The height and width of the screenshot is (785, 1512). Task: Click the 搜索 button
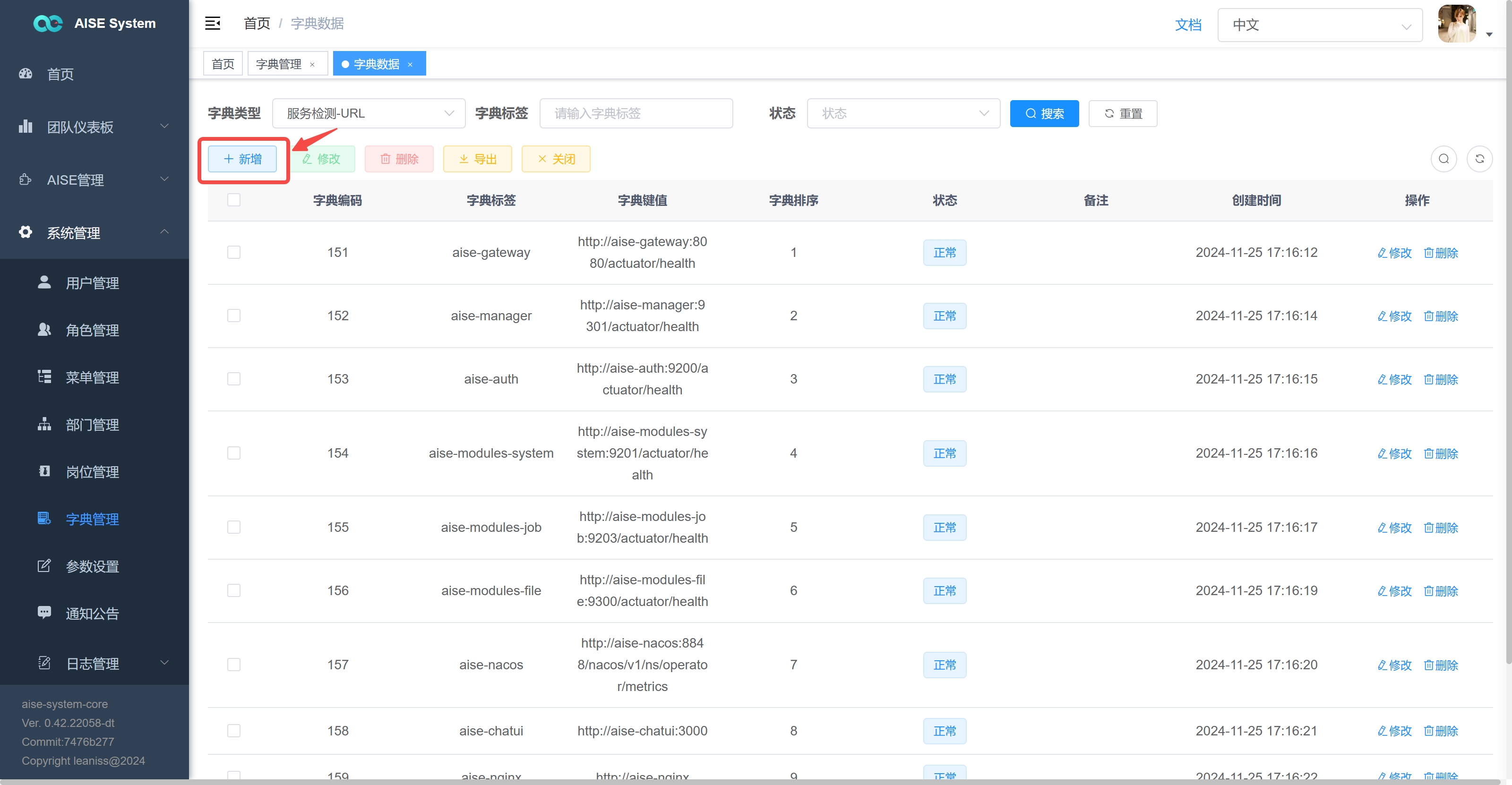pos(1044,113)
